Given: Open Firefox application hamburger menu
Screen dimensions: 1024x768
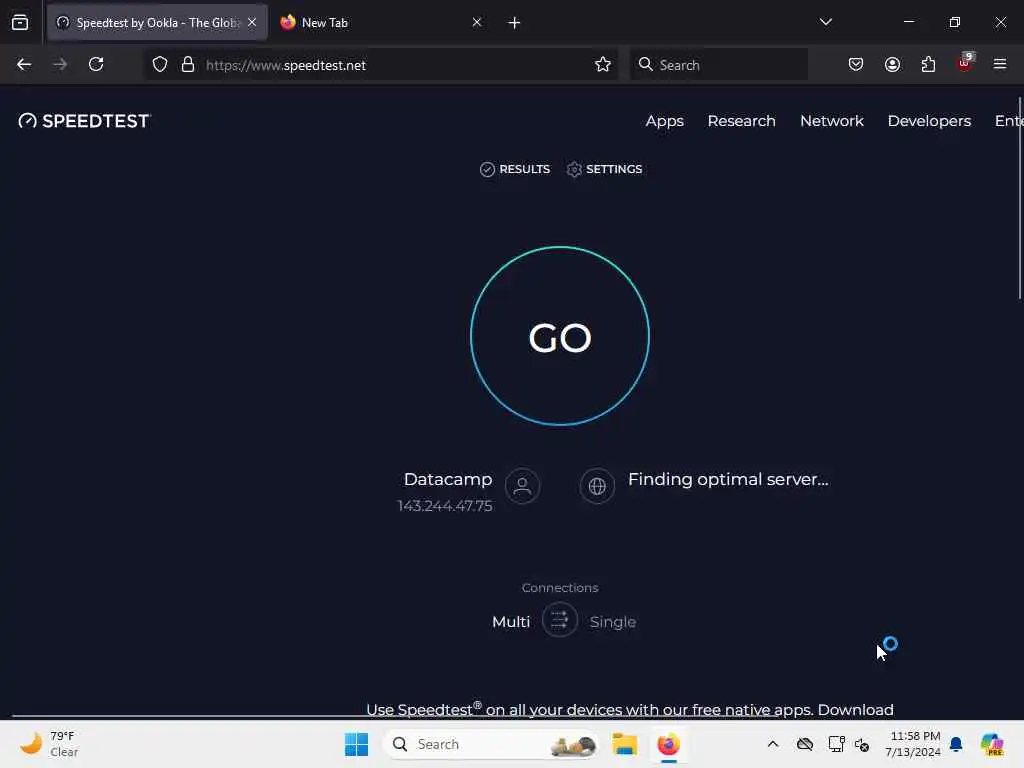Looking at the screenshot, I should (1000, 65).
